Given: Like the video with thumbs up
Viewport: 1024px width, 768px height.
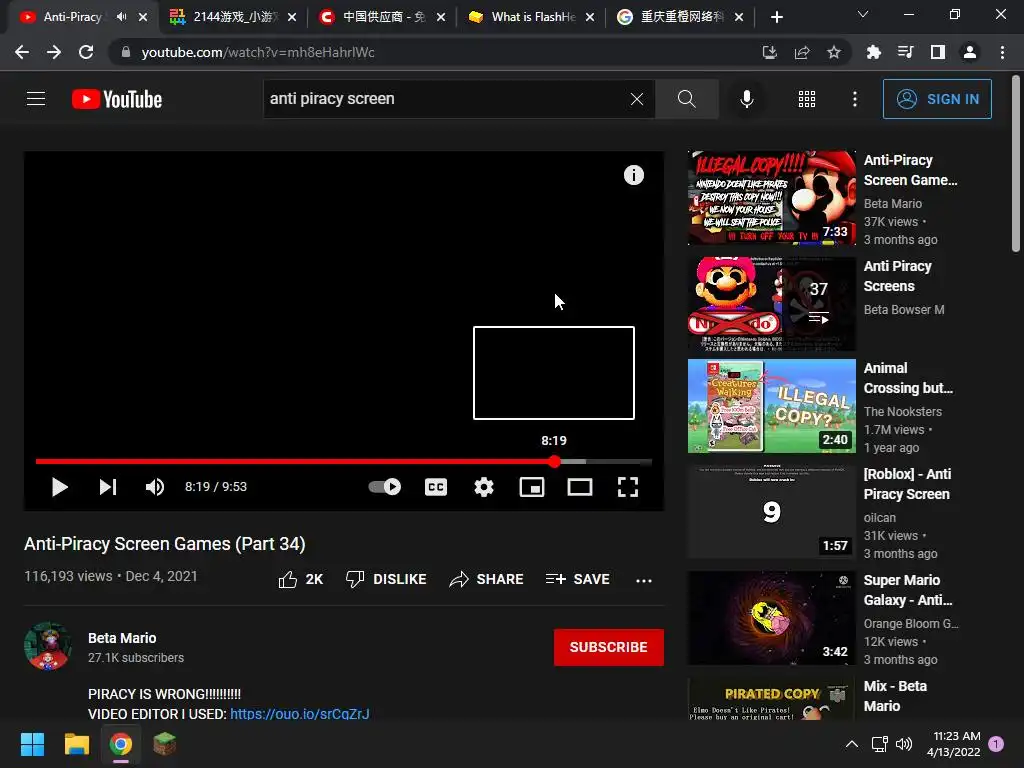Looking at the screenshot, I should [x=300, y=579].
